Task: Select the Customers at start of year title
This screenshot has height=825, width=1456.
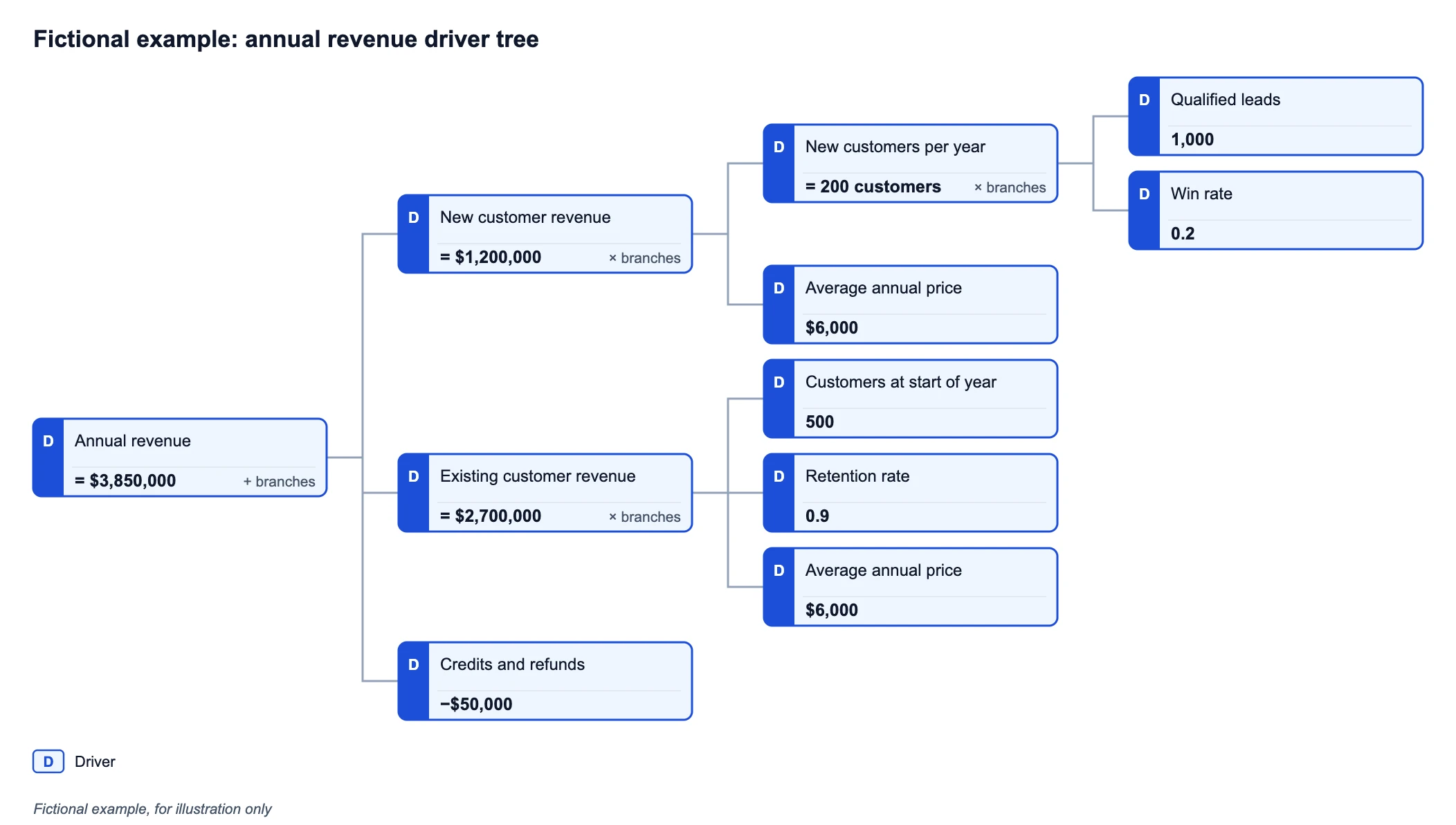Action: click(901, 382)
